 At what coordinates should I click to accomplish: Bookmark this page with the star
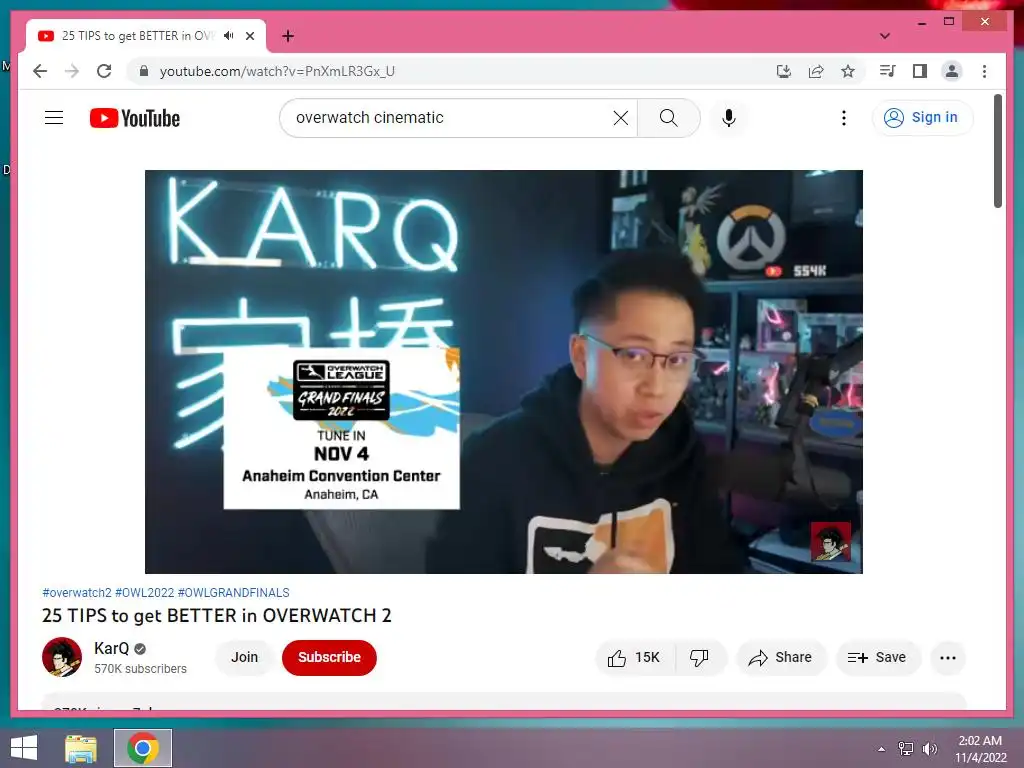coord(848,71)
